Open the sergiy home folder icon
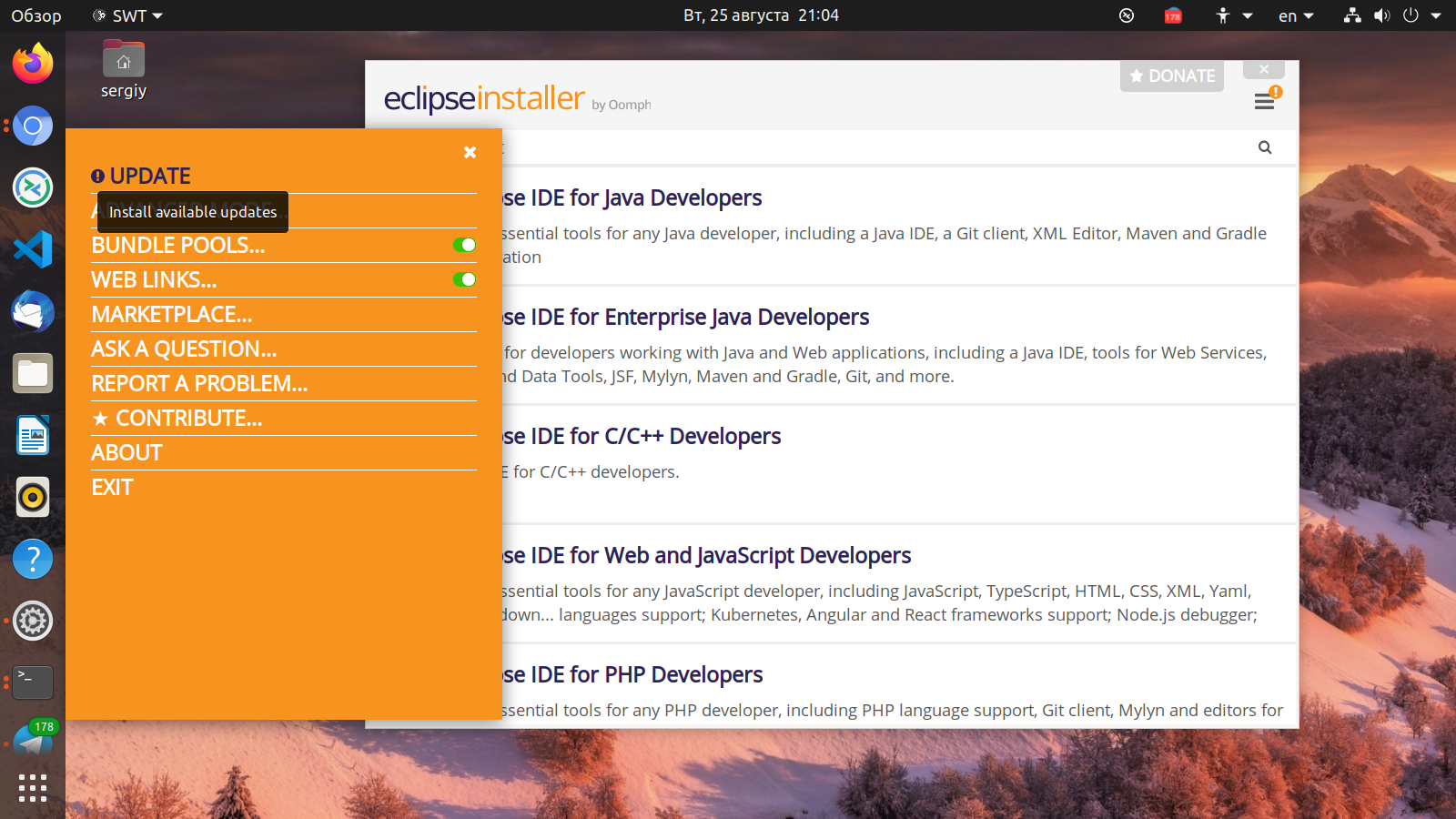The height and width of the screenshot is (819, 1456). tap(124, 62)
